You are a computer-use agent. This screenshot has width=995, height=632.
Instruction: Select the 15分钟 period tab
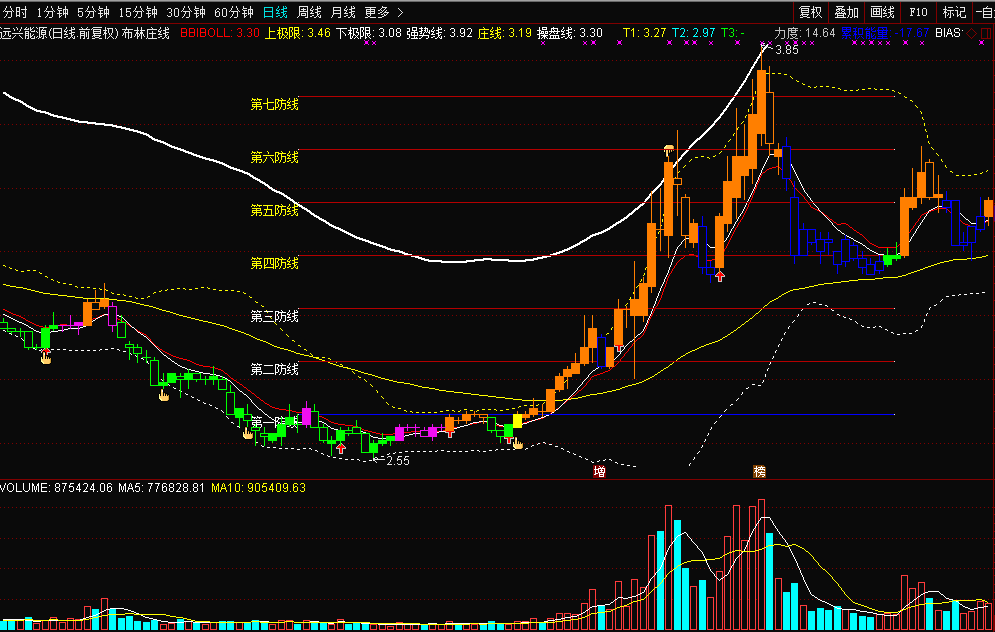point(138,12)
